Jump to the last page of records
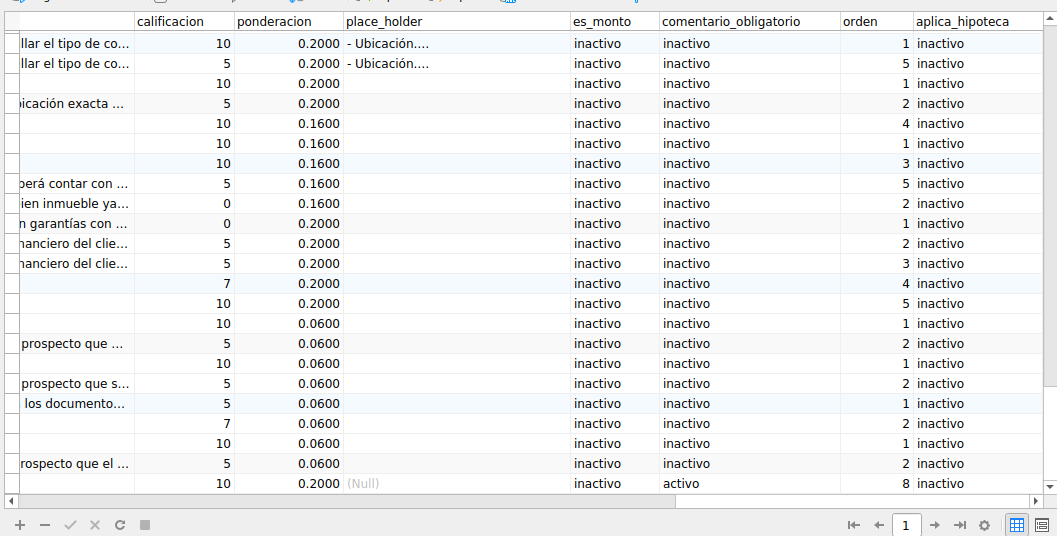This screenshot has width=1057, height=536. click(x=960, y=525)
